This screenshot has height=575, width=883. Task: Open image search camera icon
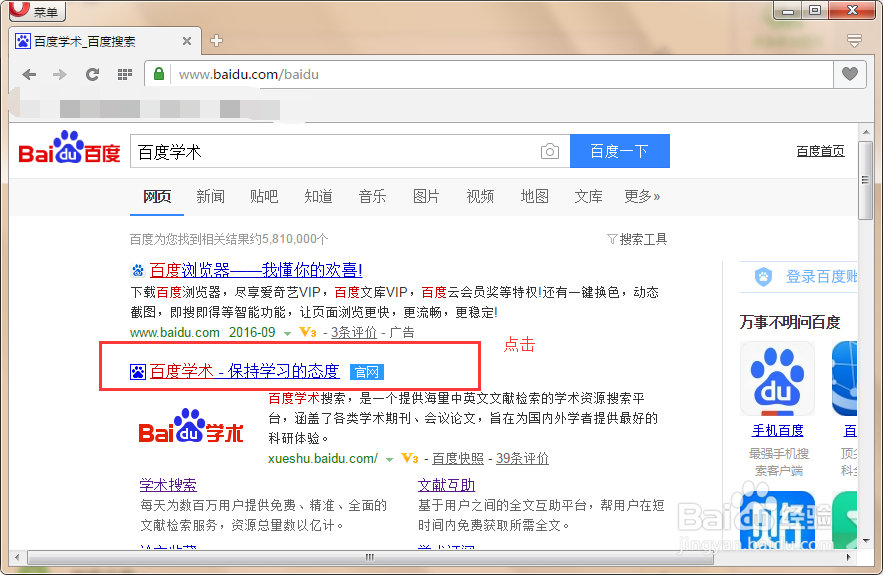tap(550, 151)
